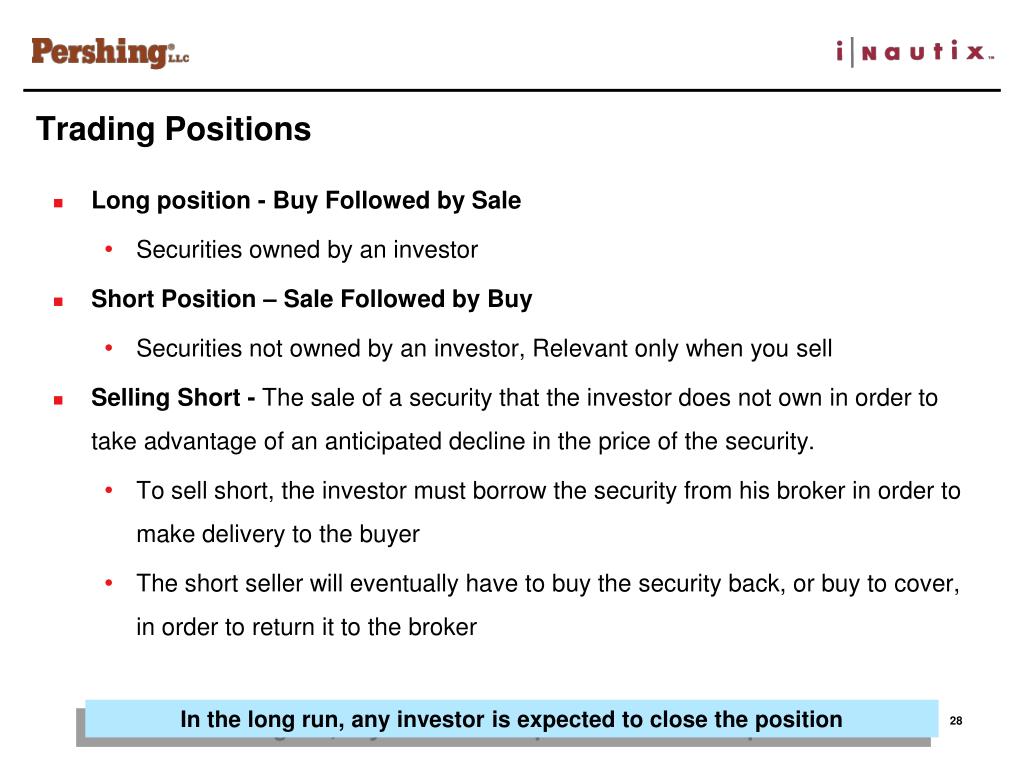The image size is (1024, 768).
Task: Click the blue banner about closing the position
Action: click(511, 719)
